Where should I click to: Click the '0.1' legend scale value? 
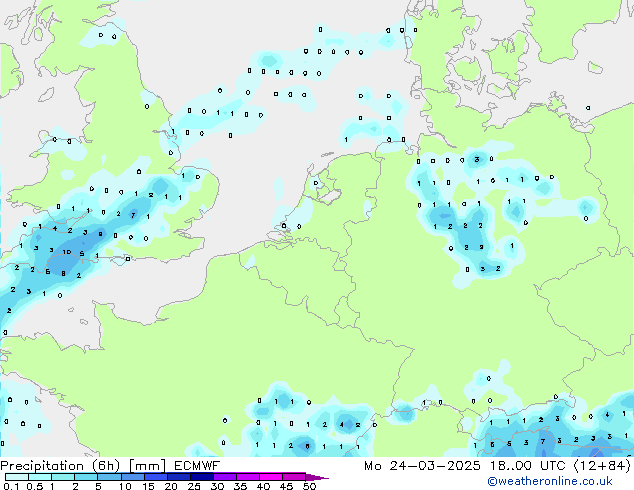coord(11,486)
